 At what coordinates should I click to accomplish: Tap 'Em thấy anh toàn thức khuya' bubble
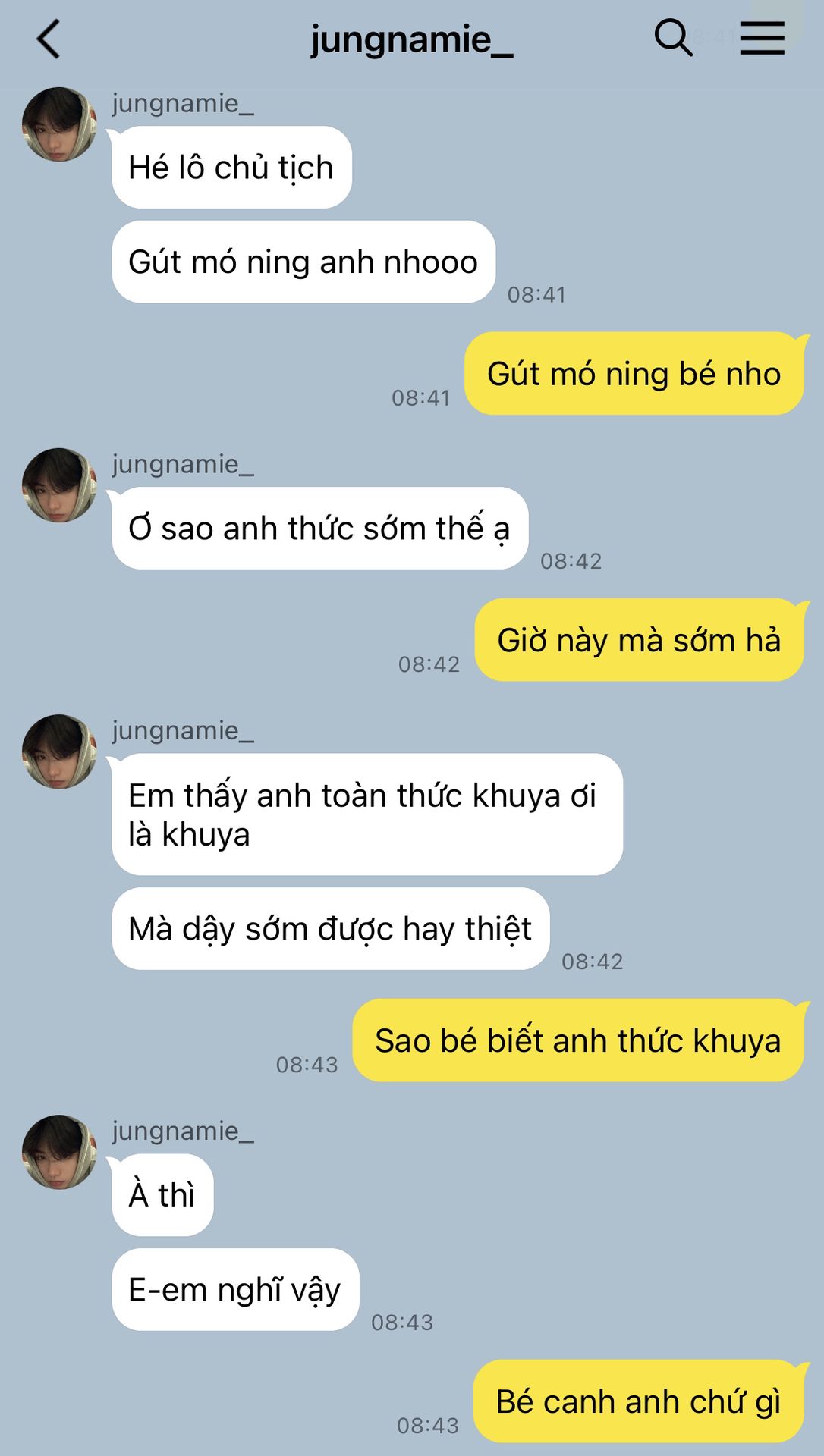click(367, 814)
